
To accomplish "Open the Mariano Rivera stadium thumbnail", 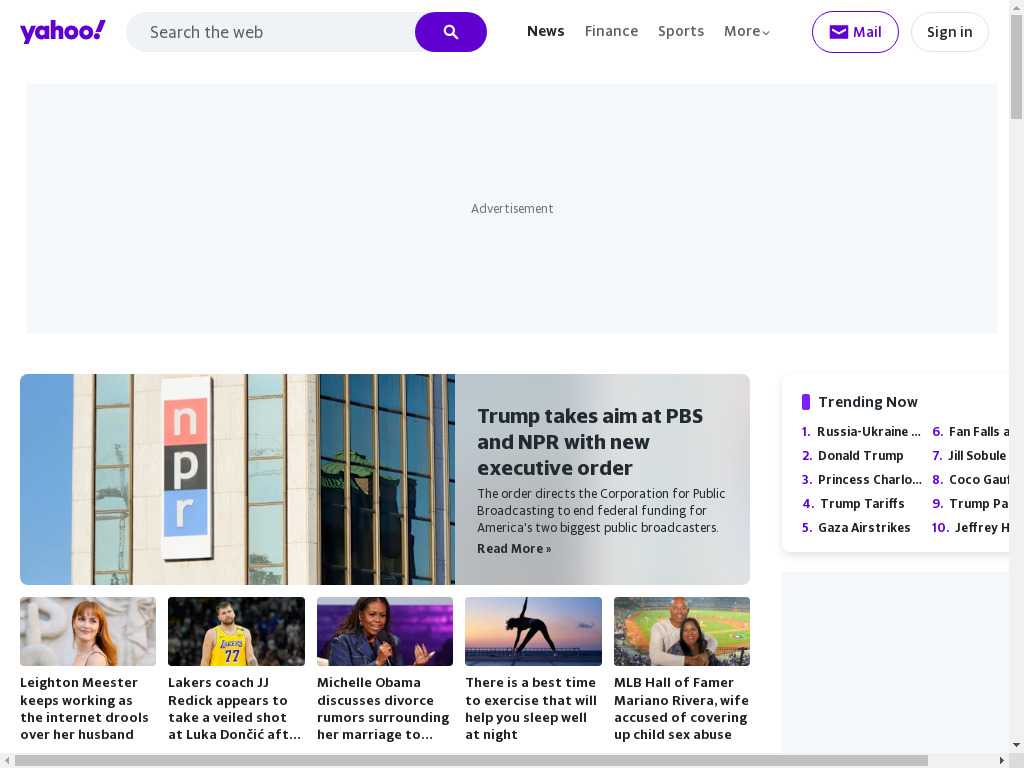I will point(682,632).
